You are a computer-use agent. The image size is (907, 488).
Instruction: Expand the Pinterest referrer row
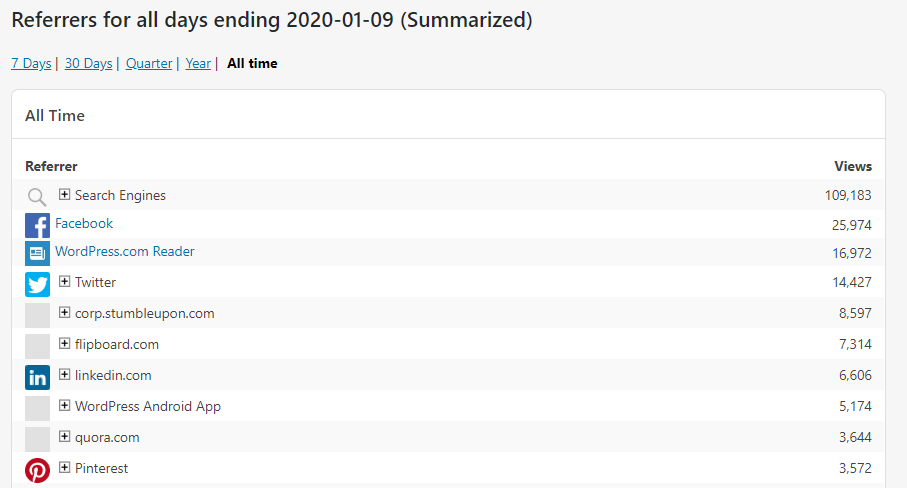[x=64, y=468]
